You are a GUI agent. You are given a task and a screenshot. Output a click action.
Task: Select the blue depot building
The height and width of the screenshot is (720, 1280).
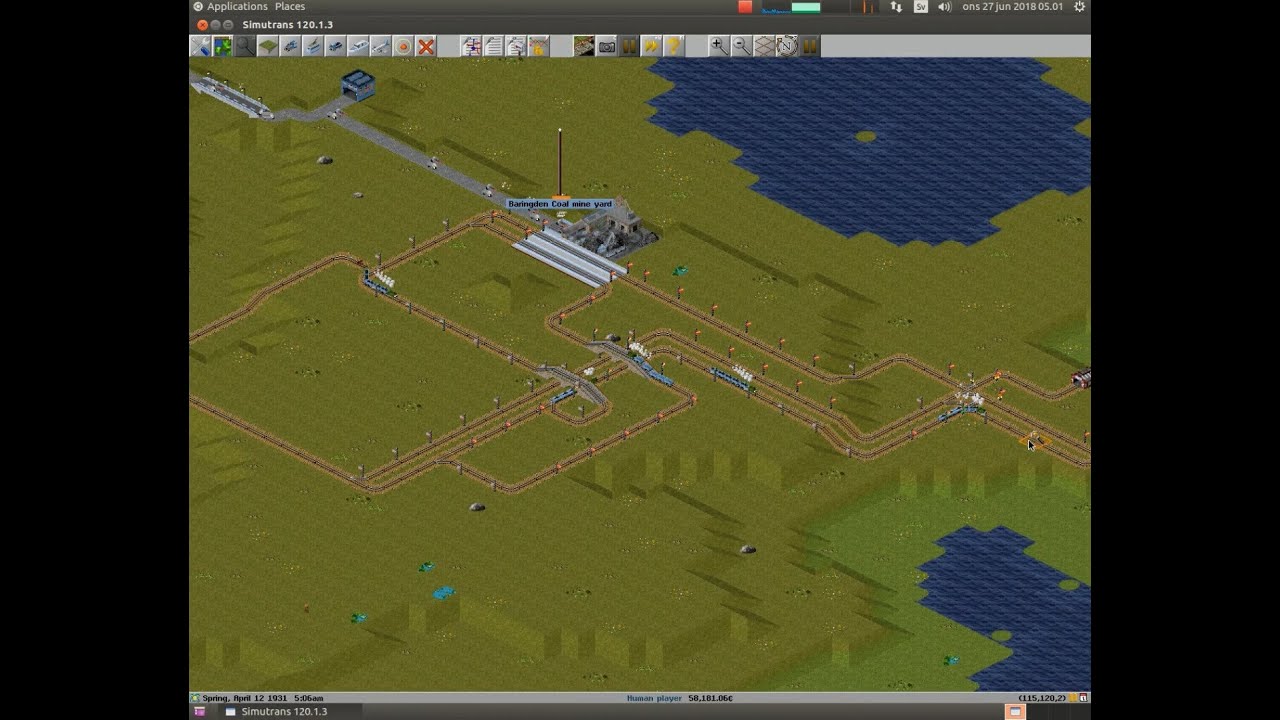click(357, 85)
